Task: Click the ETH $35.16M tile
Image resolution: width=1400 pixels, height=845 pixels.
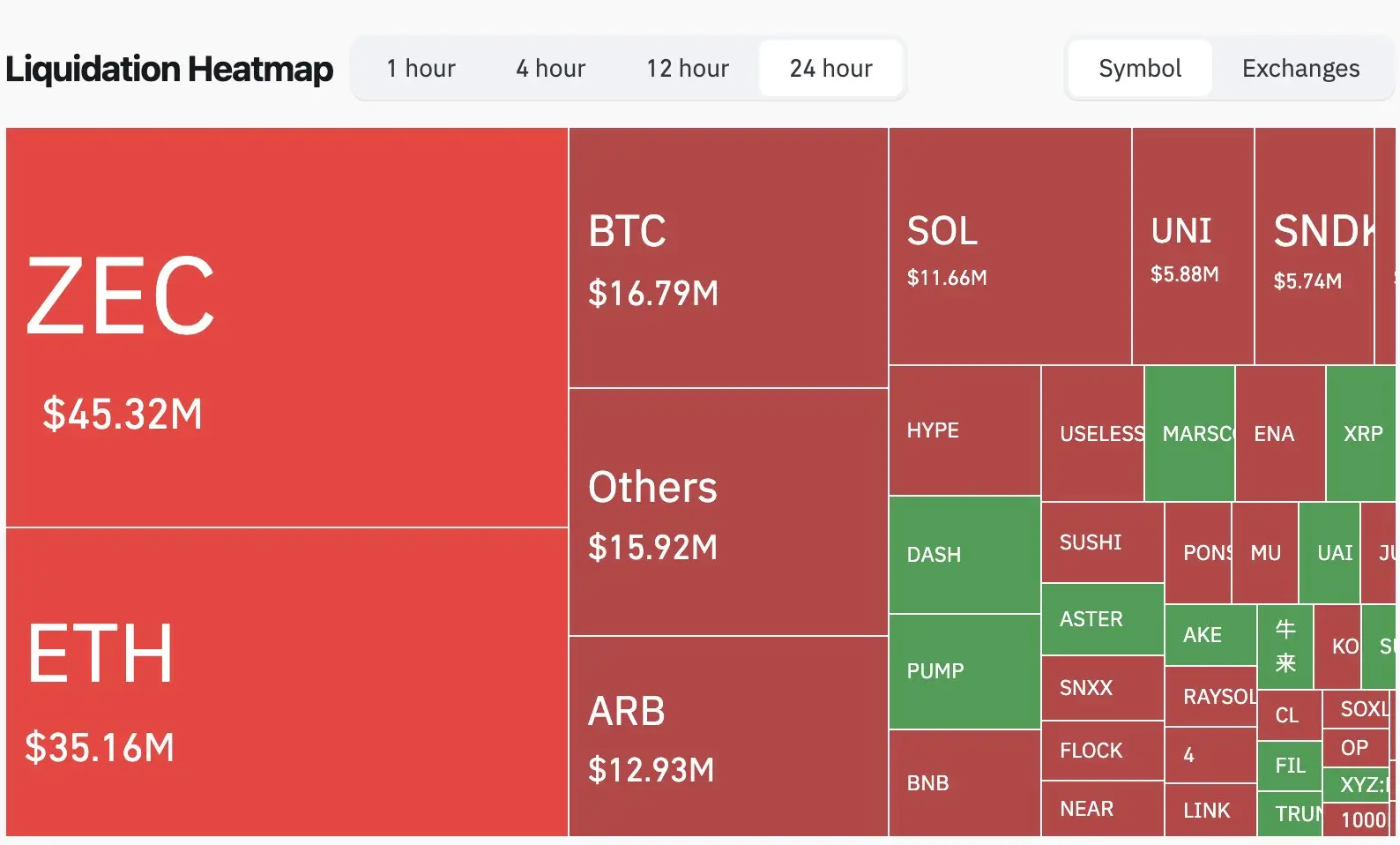Action: 287,682
